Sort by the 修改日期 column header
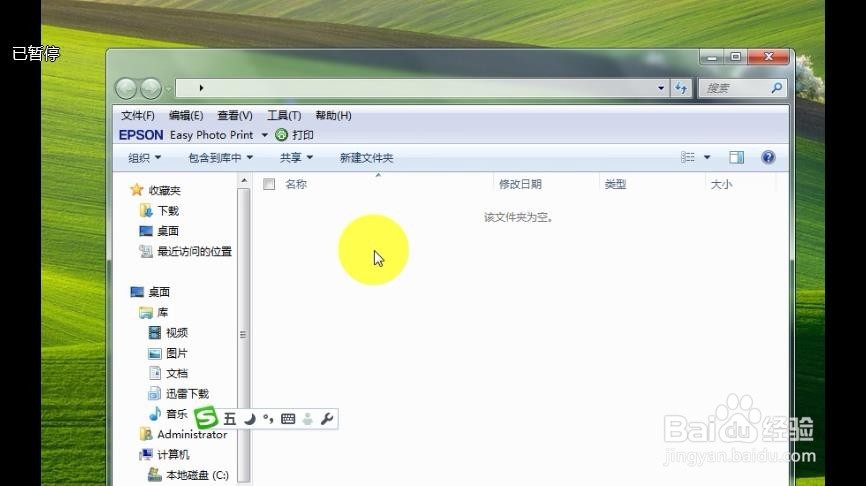This screenshot has height=486, width=866. pyautogui.click(x=520, y=184)
